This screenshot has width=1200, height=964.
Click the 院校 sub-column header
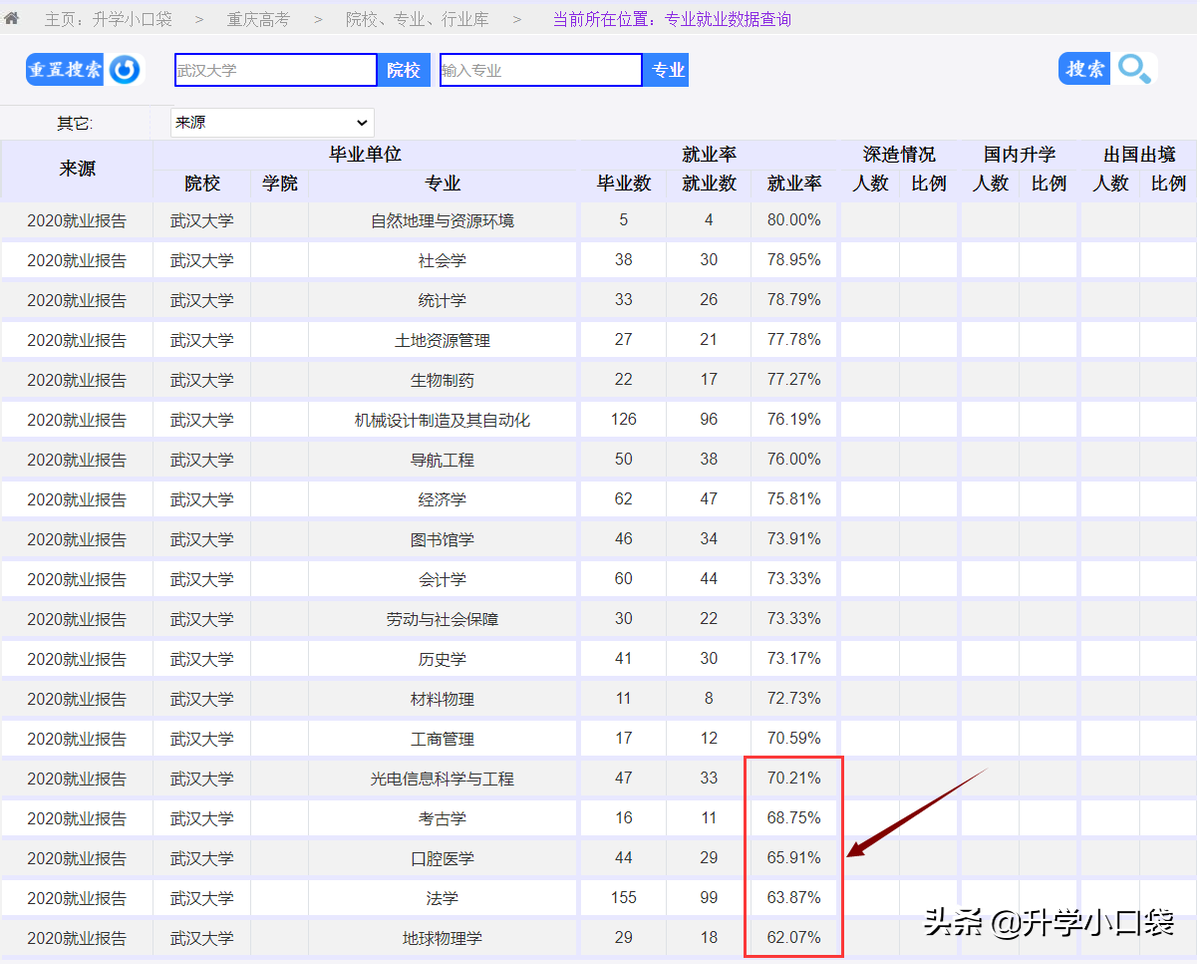pos(202,184)
